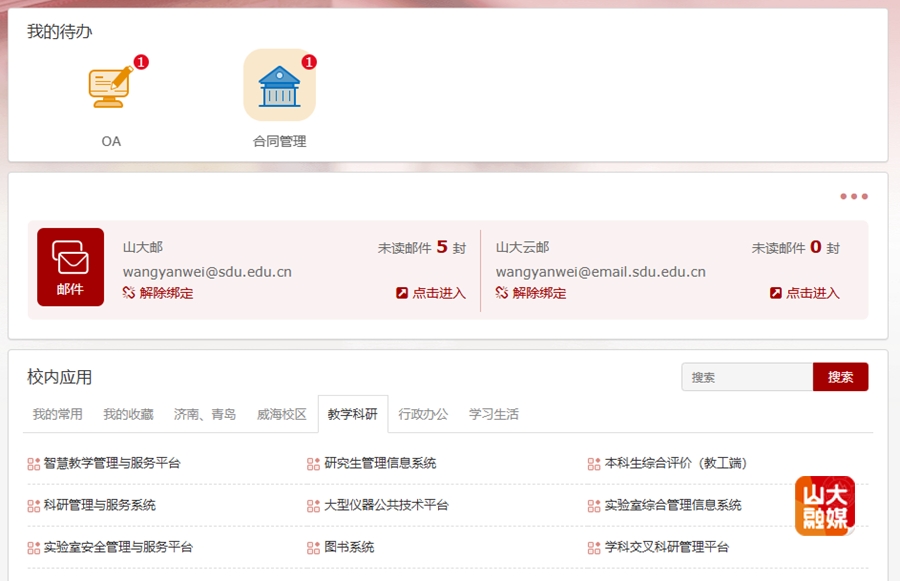900x581 pixels.
Task: Click the 山大融媒 floating logo
Action: click(824, 505)
